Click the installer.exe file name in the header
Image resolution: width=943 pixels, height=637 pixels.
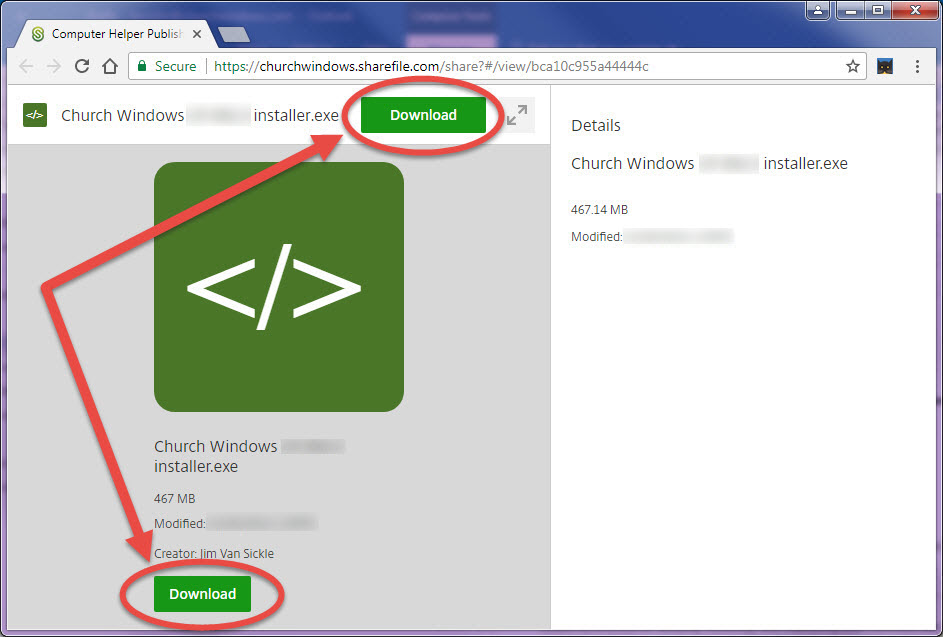[x=200, y=115]
